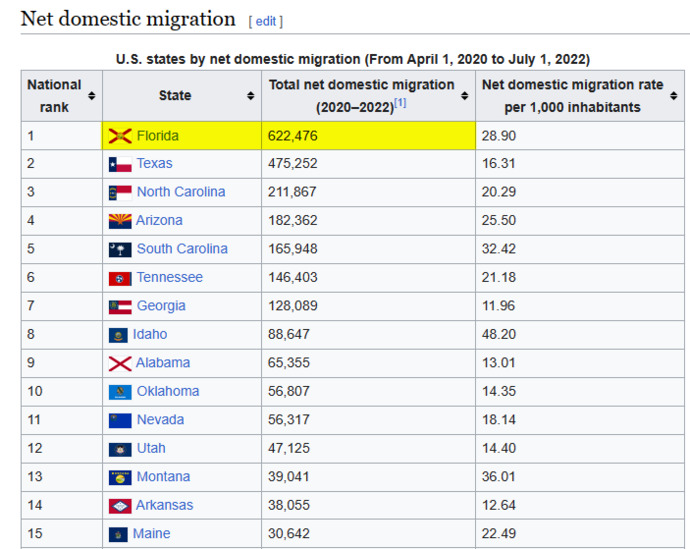The image size is (690, 549).
Task: Click the Arkansas flag icon
Action: [120, 506]
